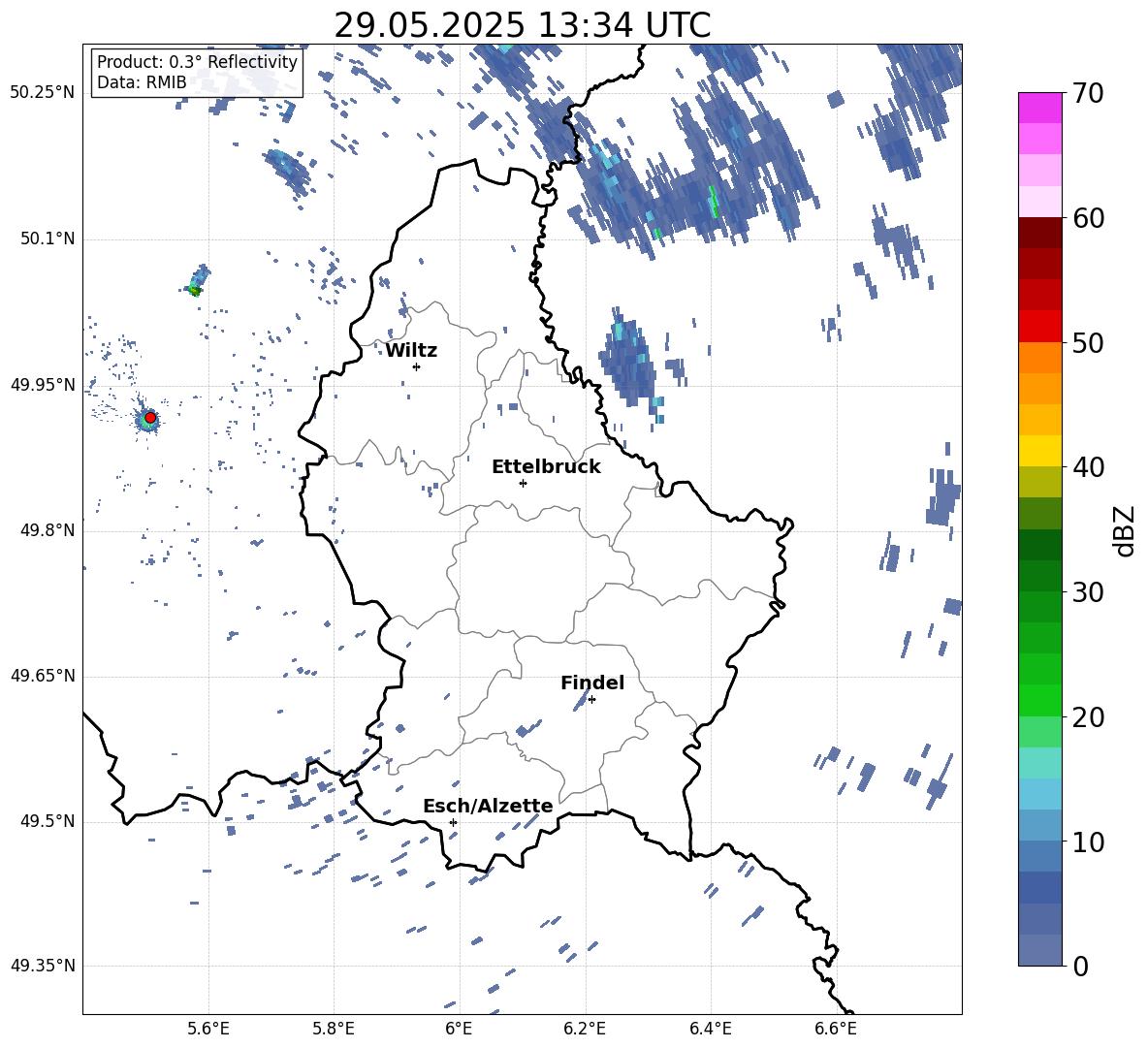Select the Esch/Alzette city label
The image size is (1148, 1048).
(x=488, y=806)
